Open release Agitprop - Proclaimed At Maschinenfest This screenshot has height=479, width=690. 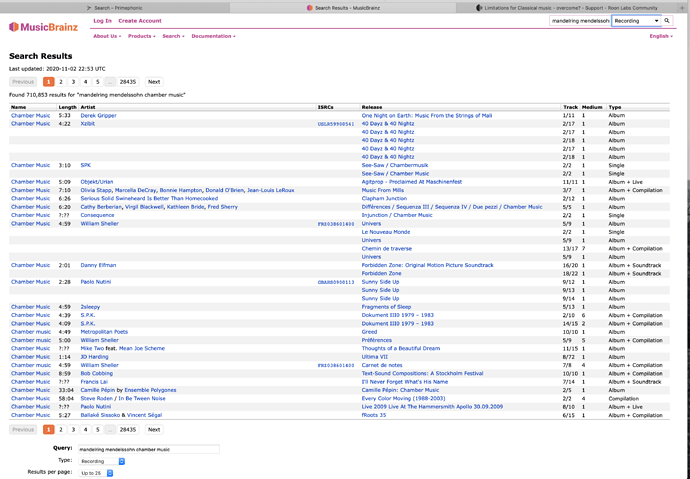pyautogui.click(x=412, y=182)
